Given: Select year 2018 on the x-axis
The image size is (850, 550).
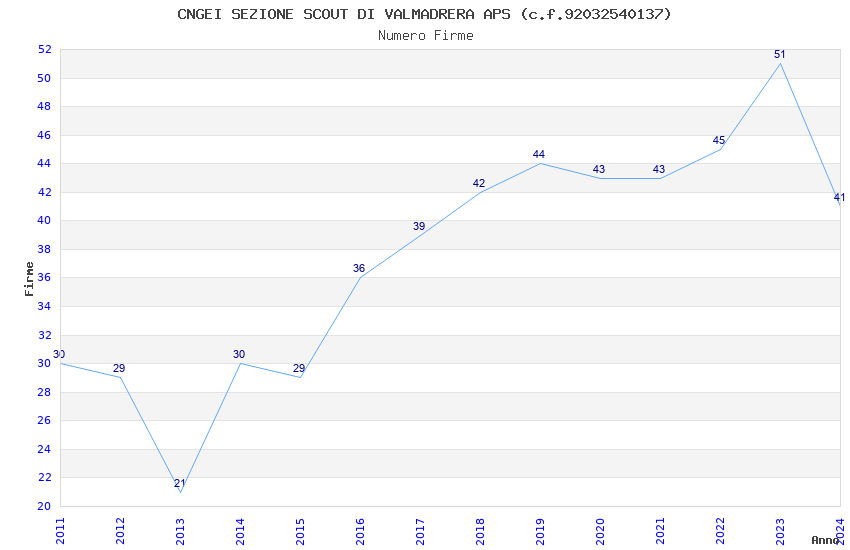Looking at the screenshot, I should (x=480, y=531).
